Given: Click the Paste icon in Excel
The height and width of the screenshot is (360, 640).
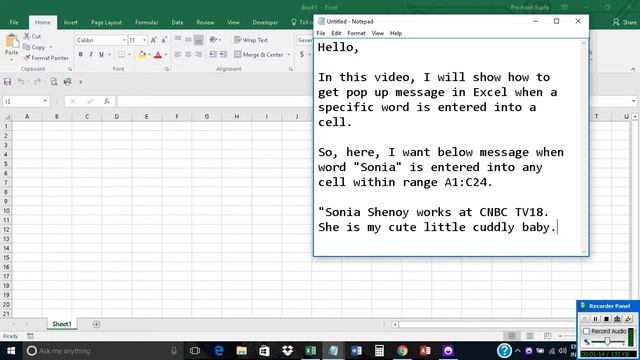Looking at the screenshot, I should [11, 41].
